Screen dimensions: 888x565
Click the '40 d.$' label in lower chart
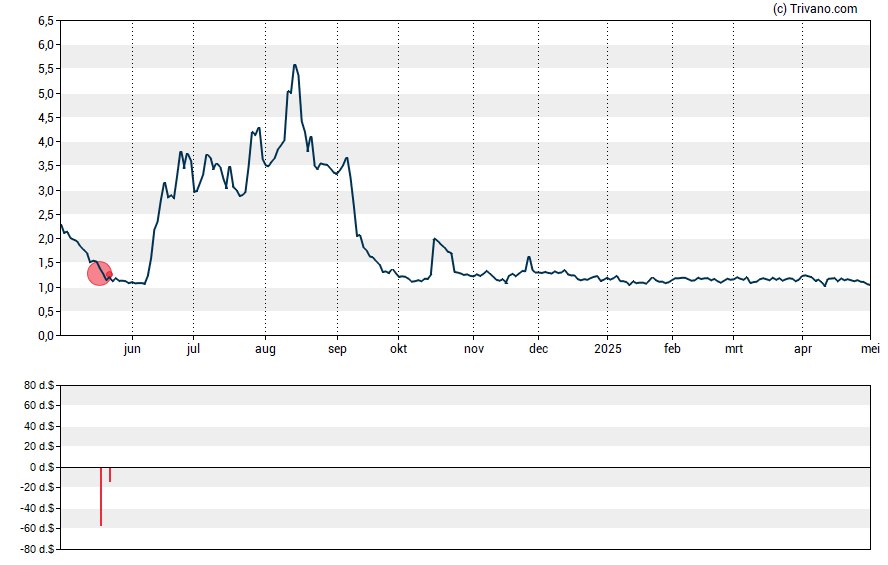pyautogui.click(x=39, y=426)
